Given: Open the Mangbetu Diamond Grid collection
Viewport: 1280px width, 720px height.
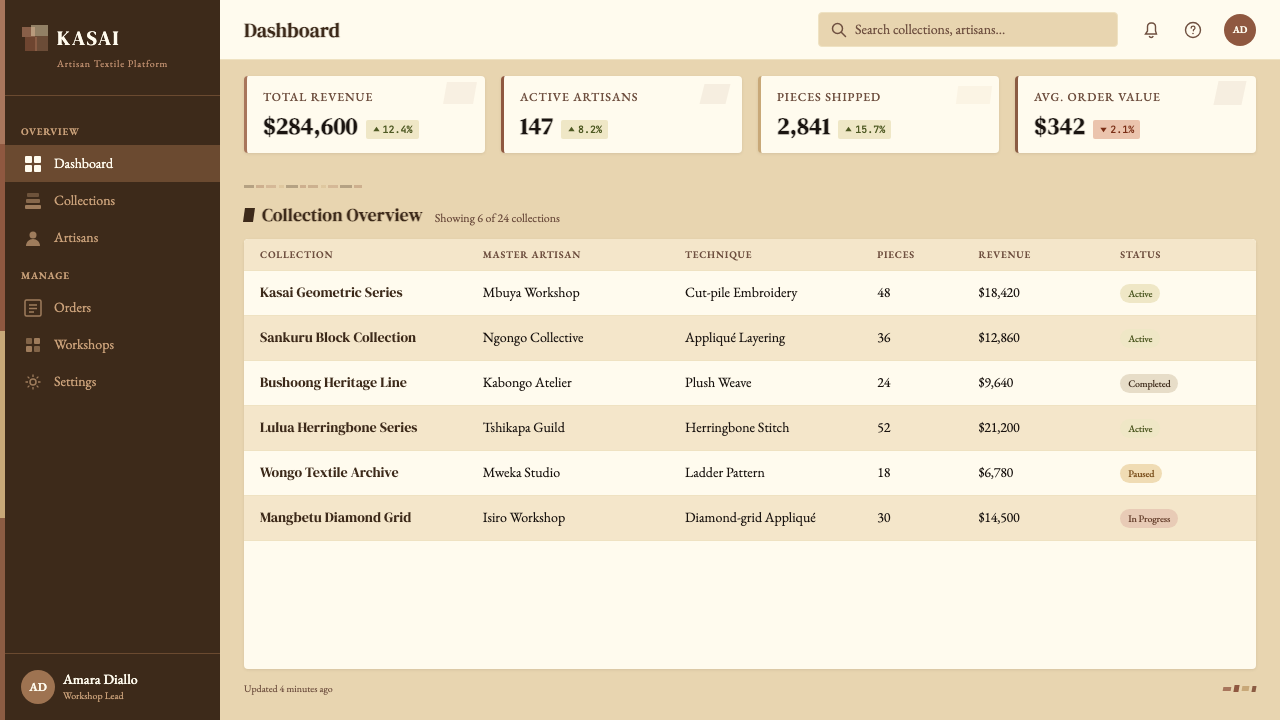Looking at the screenshot, I should 335,518.
